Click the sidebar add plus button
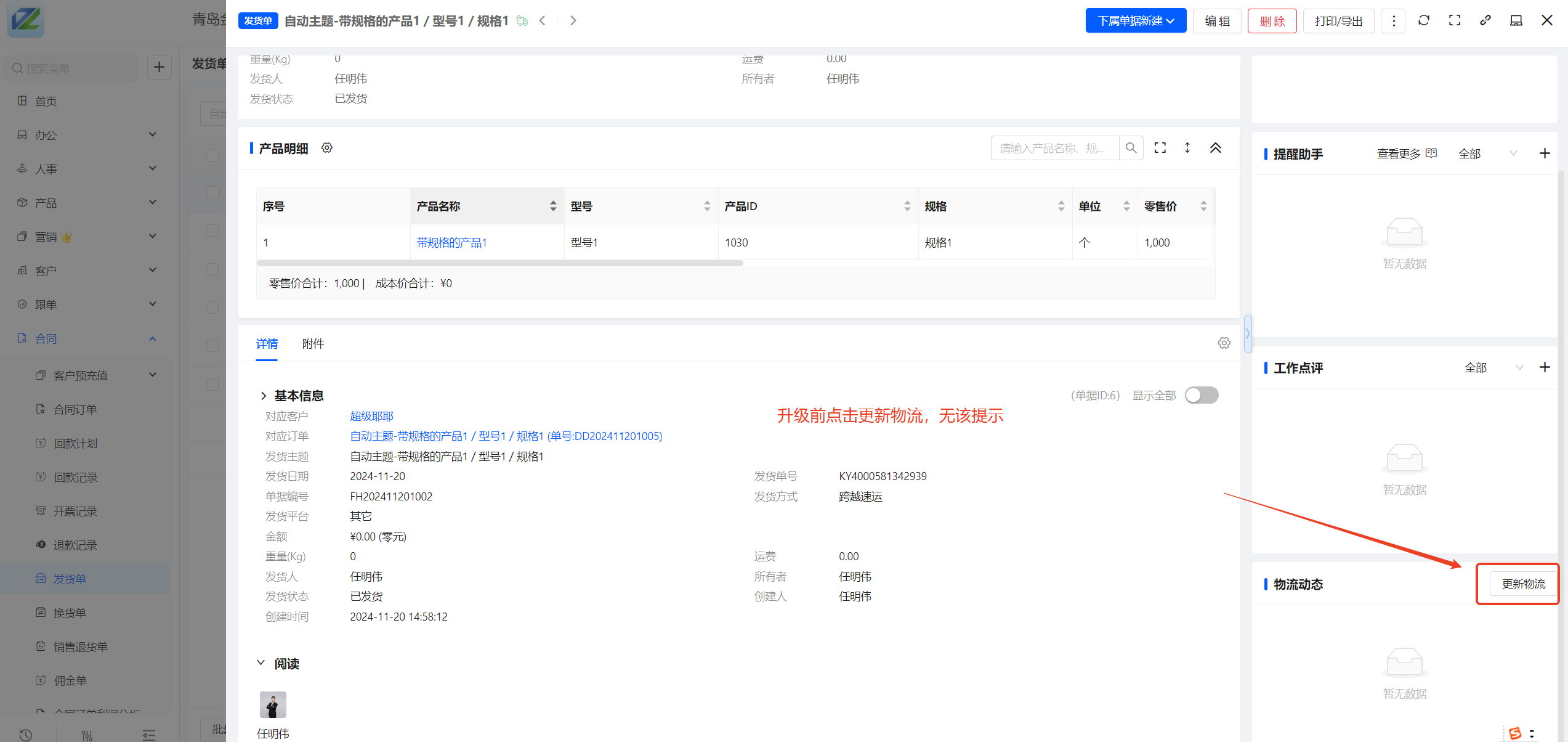The image size is (1568, 742). click(159, 67)
